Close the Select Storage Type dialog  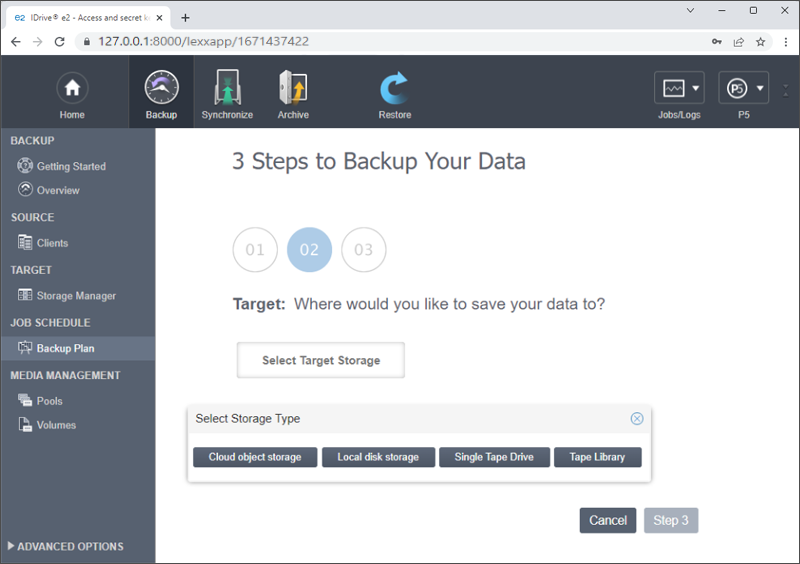(637, 419)
